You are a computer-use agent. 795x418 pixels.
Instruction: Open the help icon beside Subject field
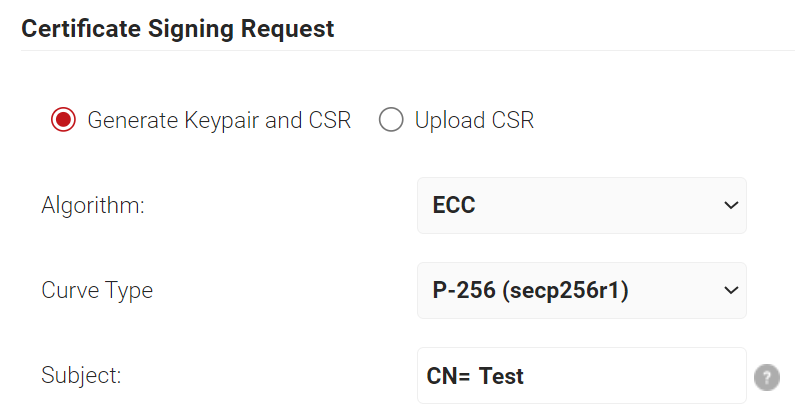767,377
